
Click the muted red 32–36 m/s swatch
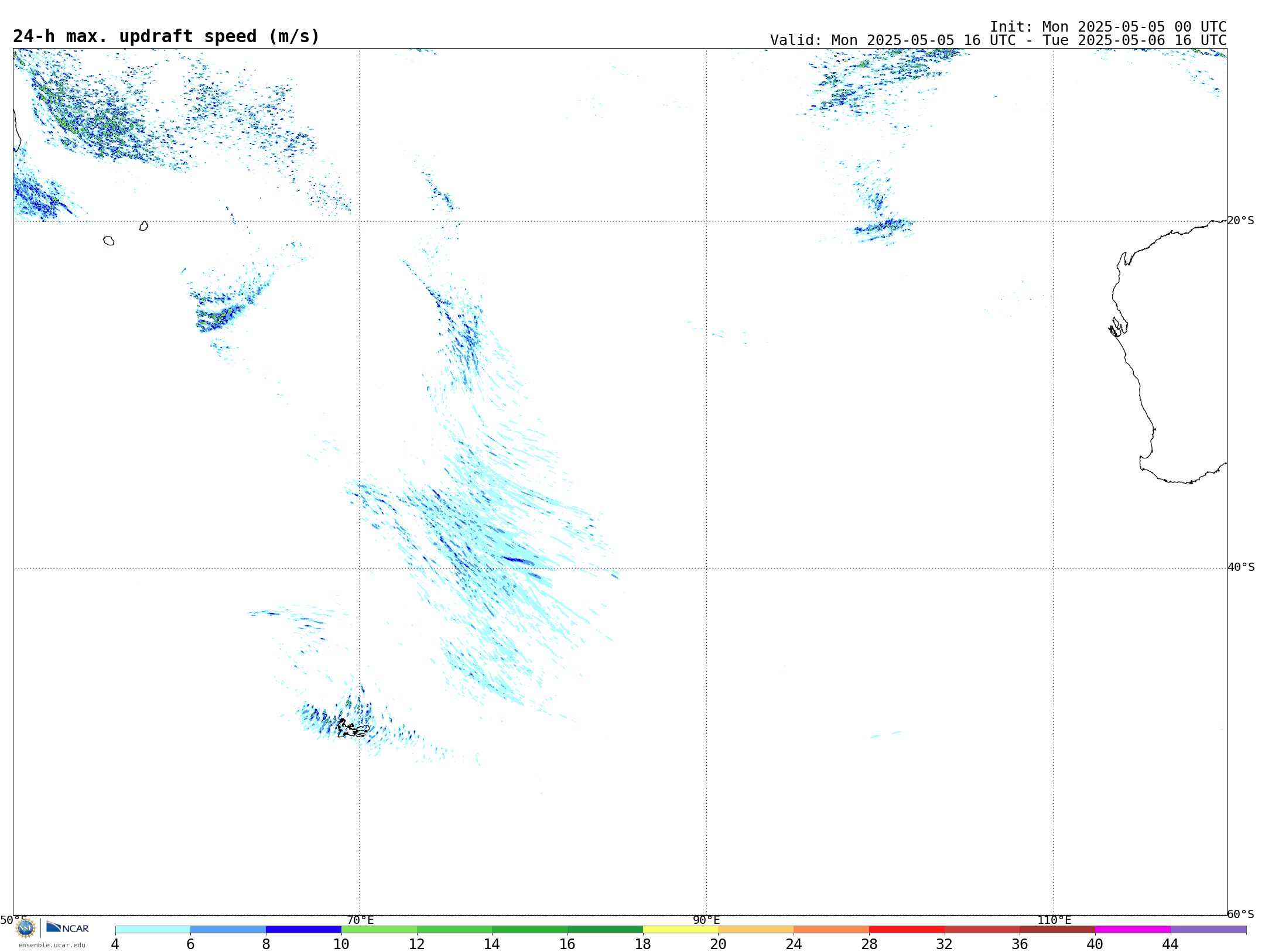click(x=982, y=929)
